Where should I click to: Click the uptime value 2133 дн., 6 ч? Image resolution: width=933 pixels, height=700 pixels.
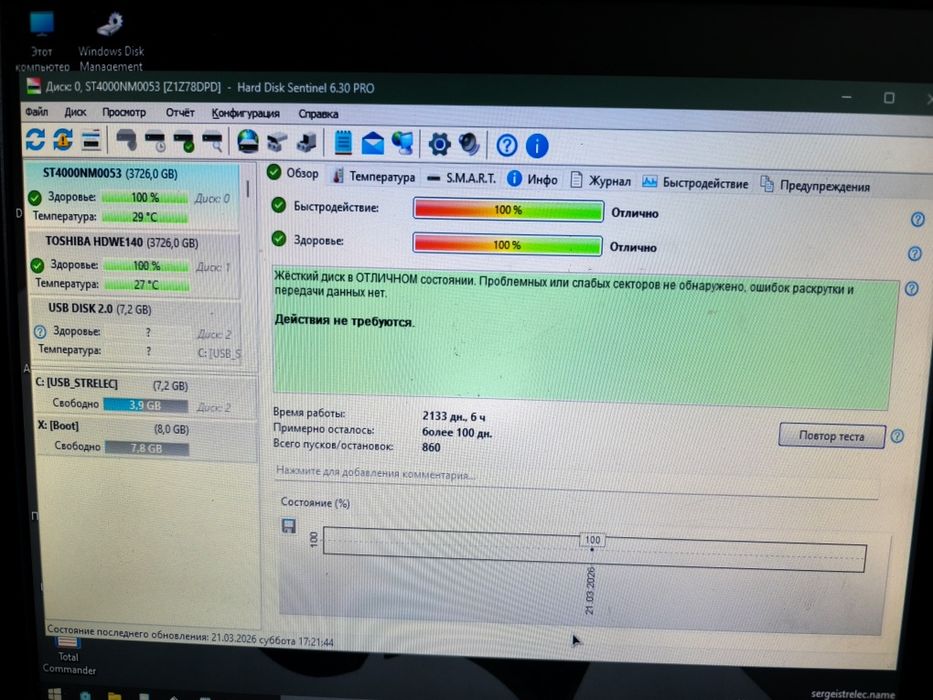point(453,416)
